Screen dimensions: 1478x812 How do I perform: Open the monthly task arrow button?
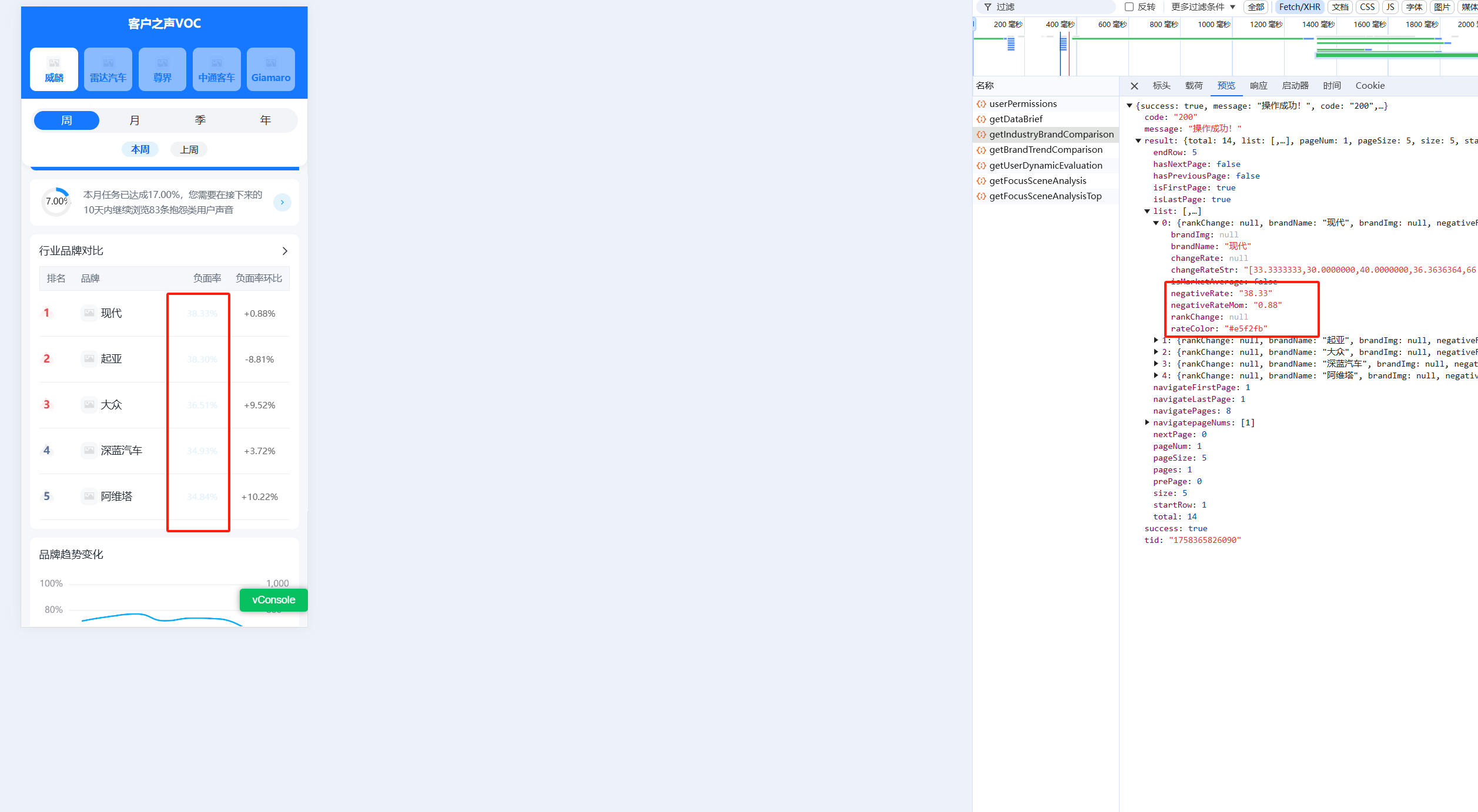pyautogui.click(x=282, y=202)
